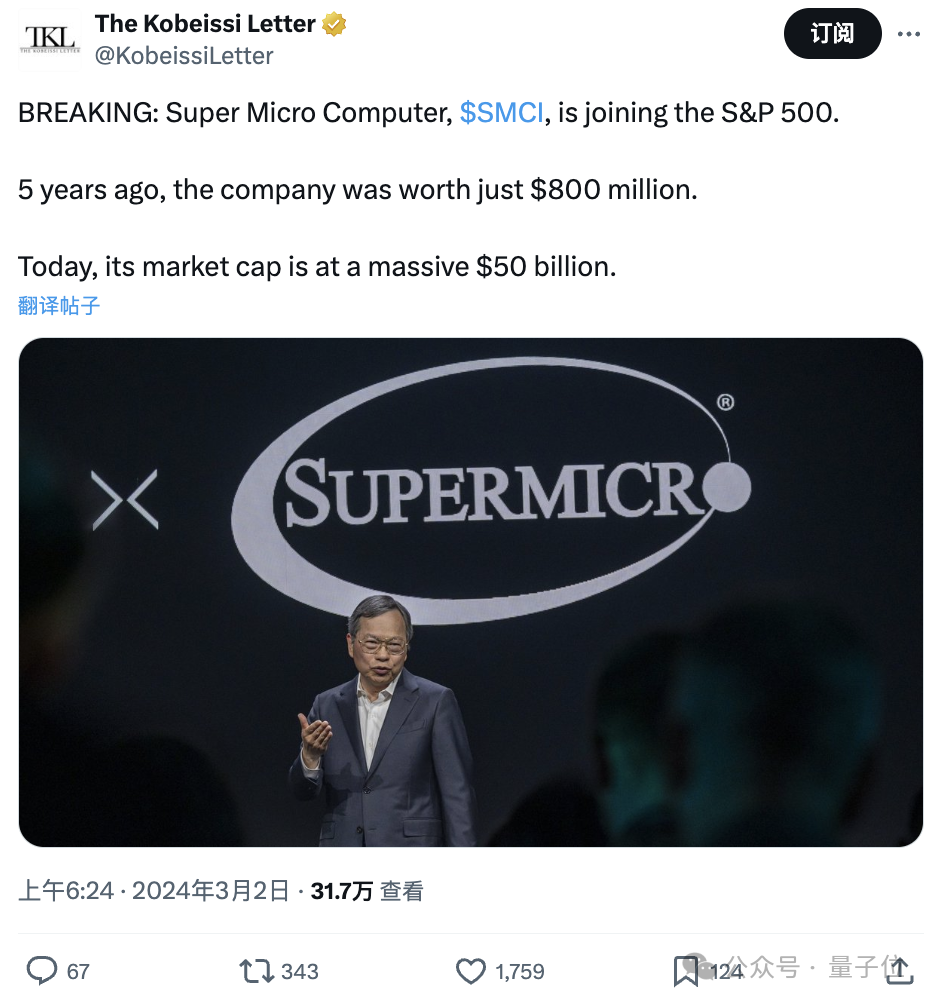This screenshot has height=1004, width=934.
Task: Click 翻译帖子 to translate the post
Action: [59, 305]
